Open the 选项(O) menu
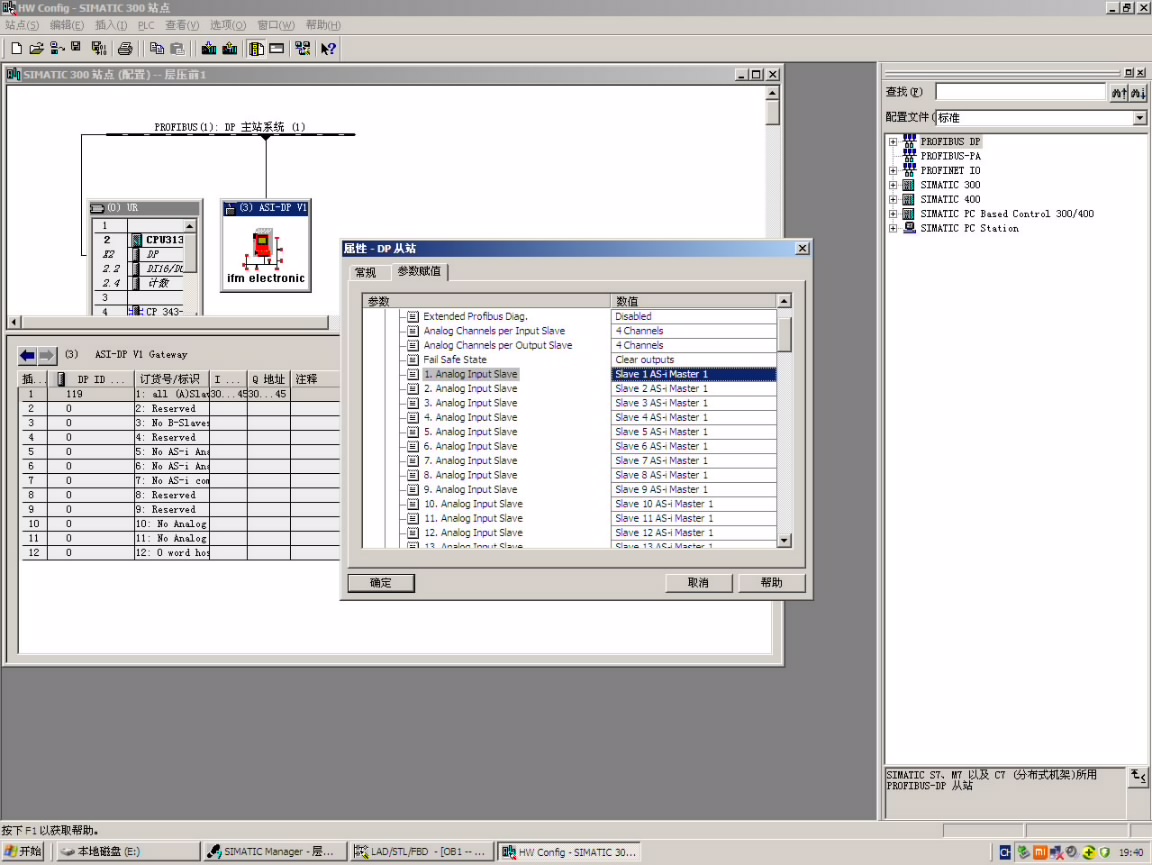Viewport: 1152px width, 865px height. tap(228, 25)
